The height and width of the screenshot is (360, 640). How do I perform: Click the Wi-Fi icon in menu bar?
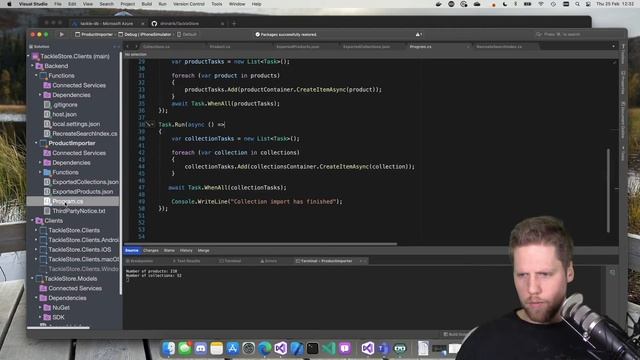pyautogui.click(x=541, y=4)
